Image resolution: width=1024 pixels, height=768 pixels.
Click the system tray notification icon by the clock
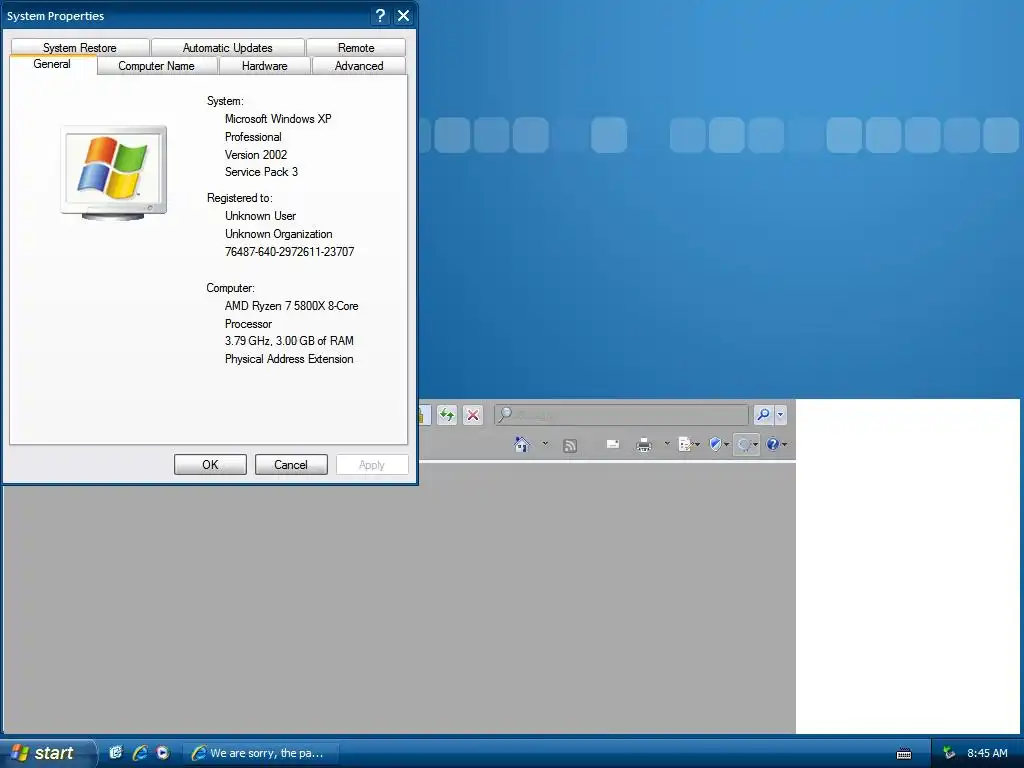click(x=949, y=753)
